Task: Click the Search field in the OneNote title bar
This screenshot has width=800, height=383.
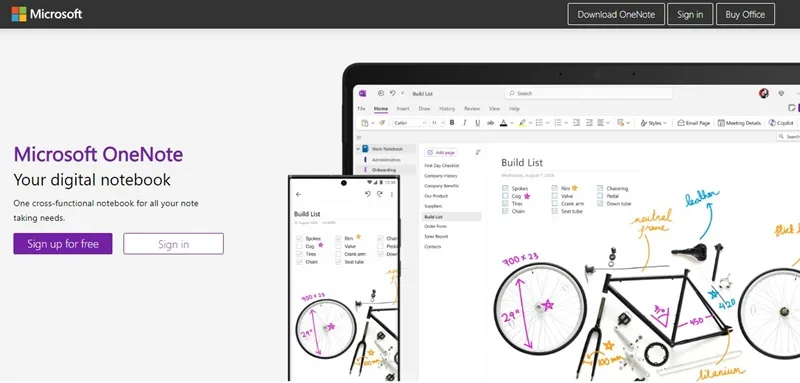Action: (x=588, y=93)
